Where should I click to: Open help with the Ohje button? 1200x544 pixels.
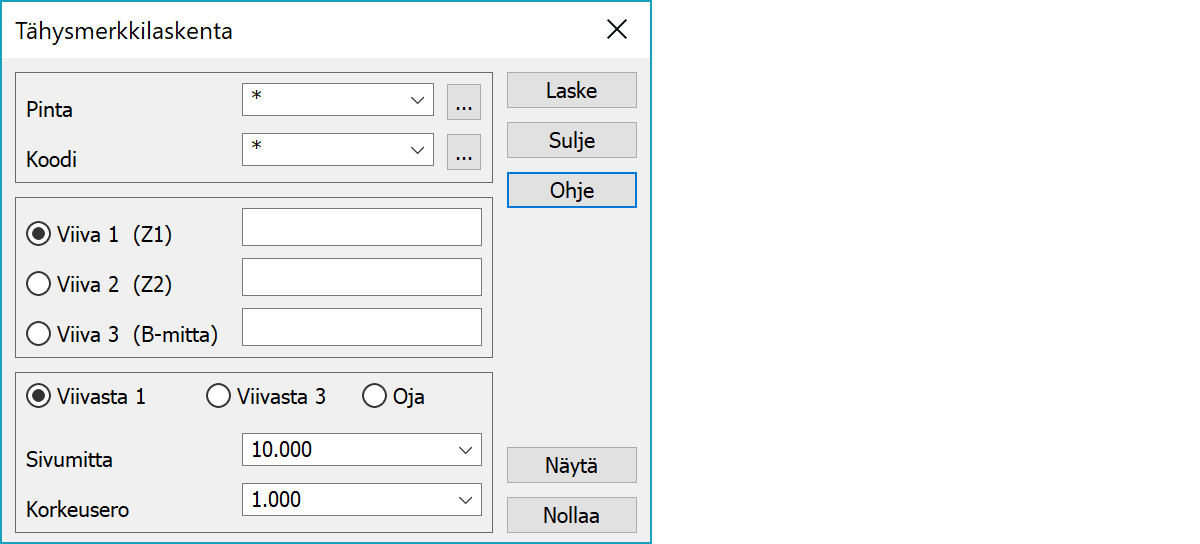click(x=571, y=190)
